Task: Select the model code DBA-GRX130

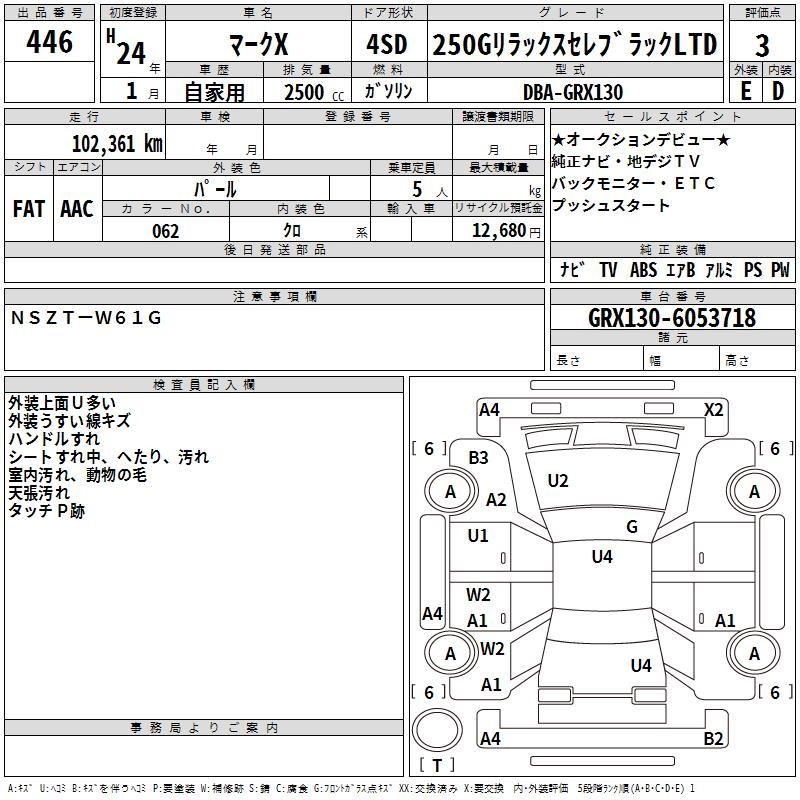Action: point(573,92)
